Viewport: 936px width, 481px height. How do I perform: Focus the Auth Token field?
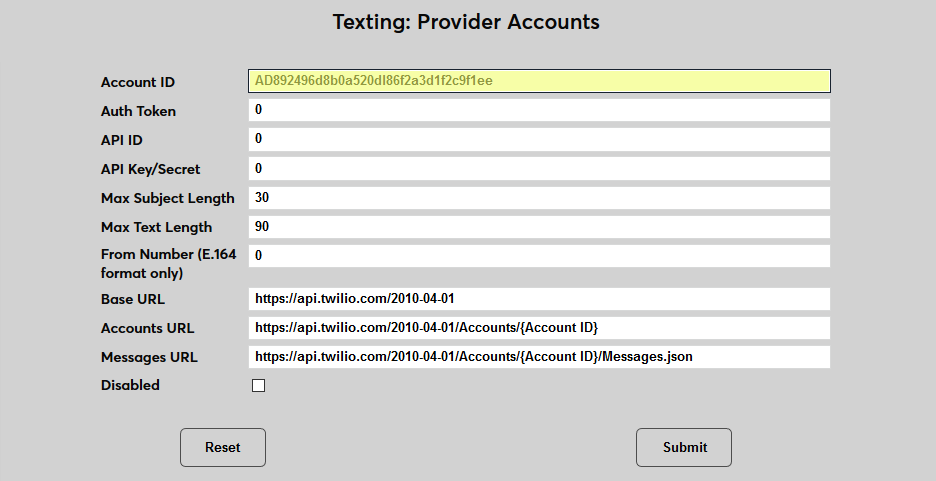tap(539, 110)
